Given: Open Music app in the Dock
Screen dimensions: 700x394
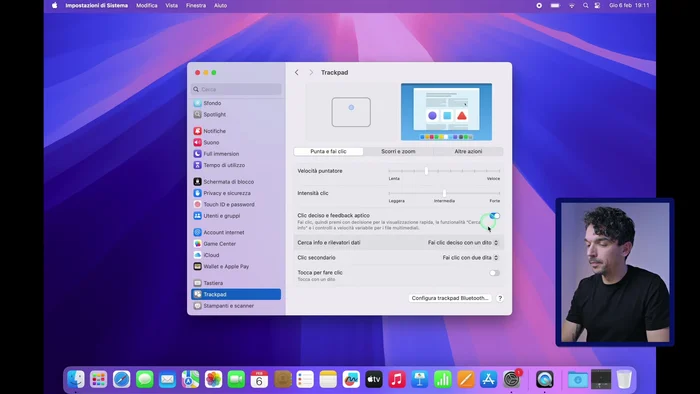Looking at the screenshot, I should tap(397, 379).
